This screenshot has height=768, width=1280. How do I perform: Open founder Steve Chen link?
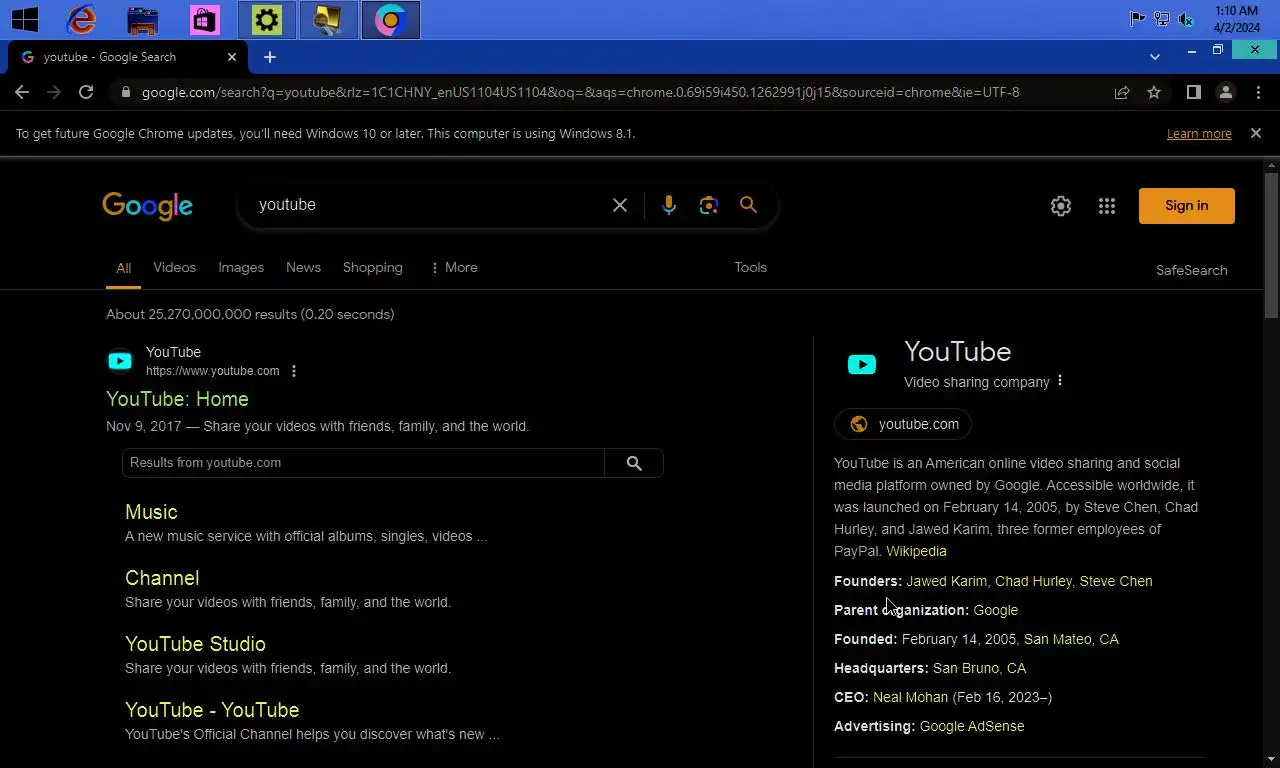point(1116,581)
